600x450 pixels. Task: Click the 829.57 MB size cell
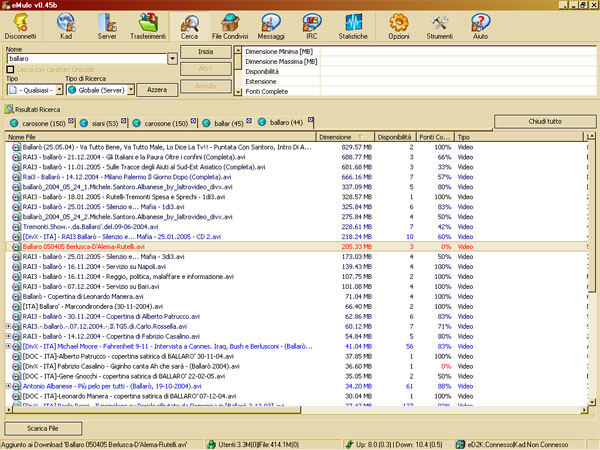tap(357, 147)
